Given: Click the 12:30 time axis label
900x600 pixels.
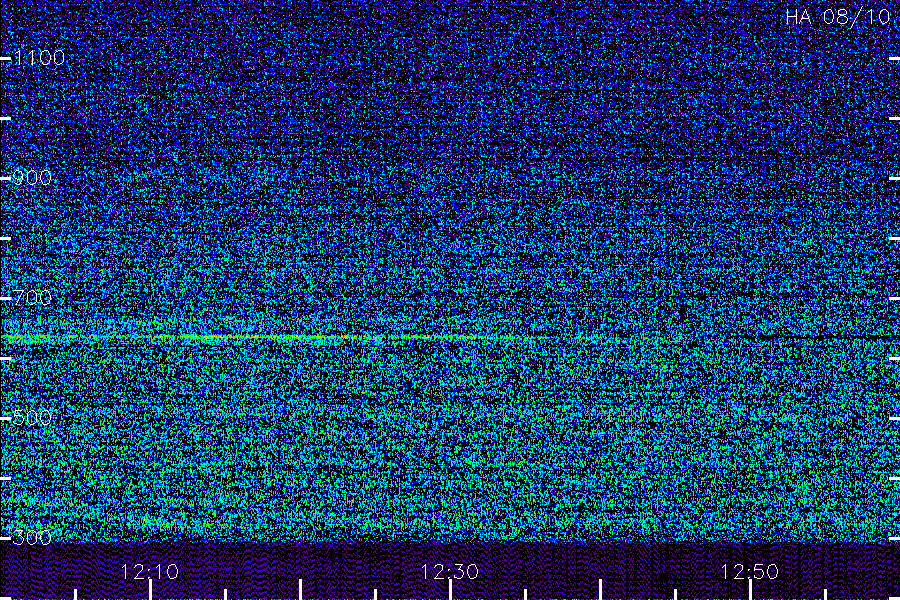Looking at the screenshot, I should (450, 572).
